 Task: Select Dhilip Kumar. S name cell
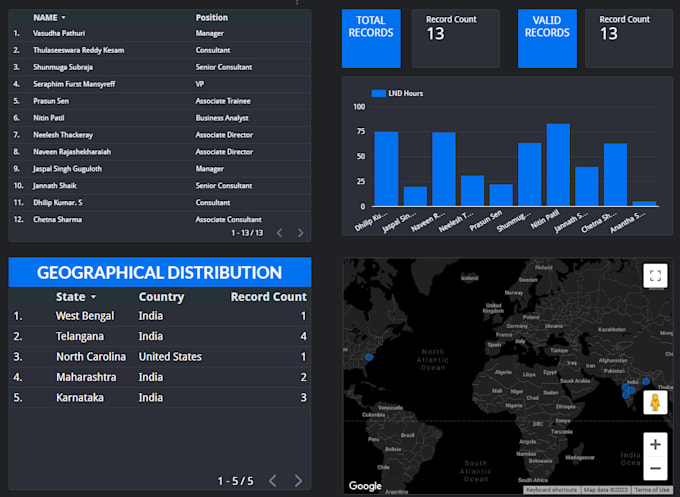58,203
